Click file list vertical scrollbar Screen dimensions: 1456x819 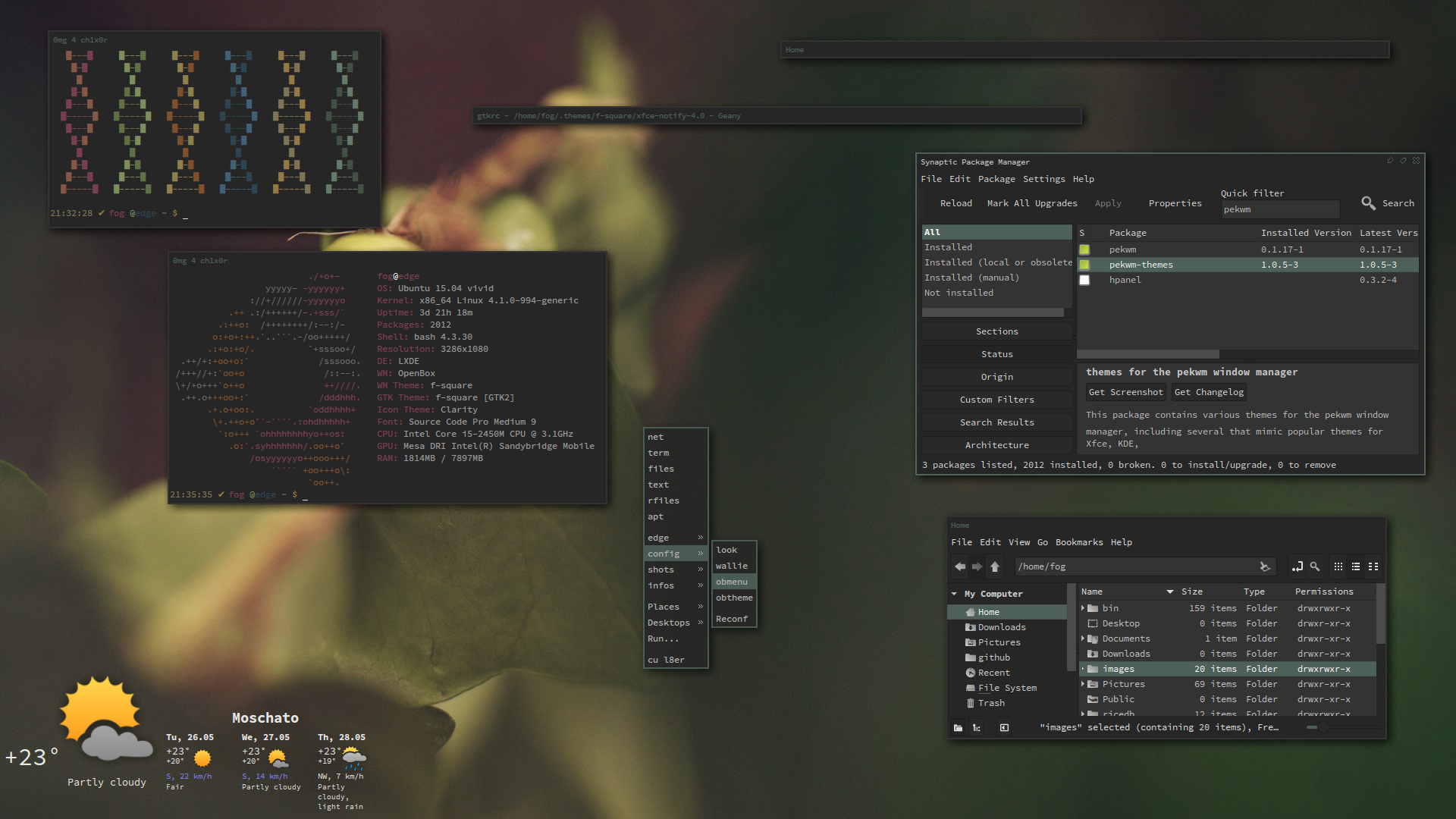coord(1381,615)
